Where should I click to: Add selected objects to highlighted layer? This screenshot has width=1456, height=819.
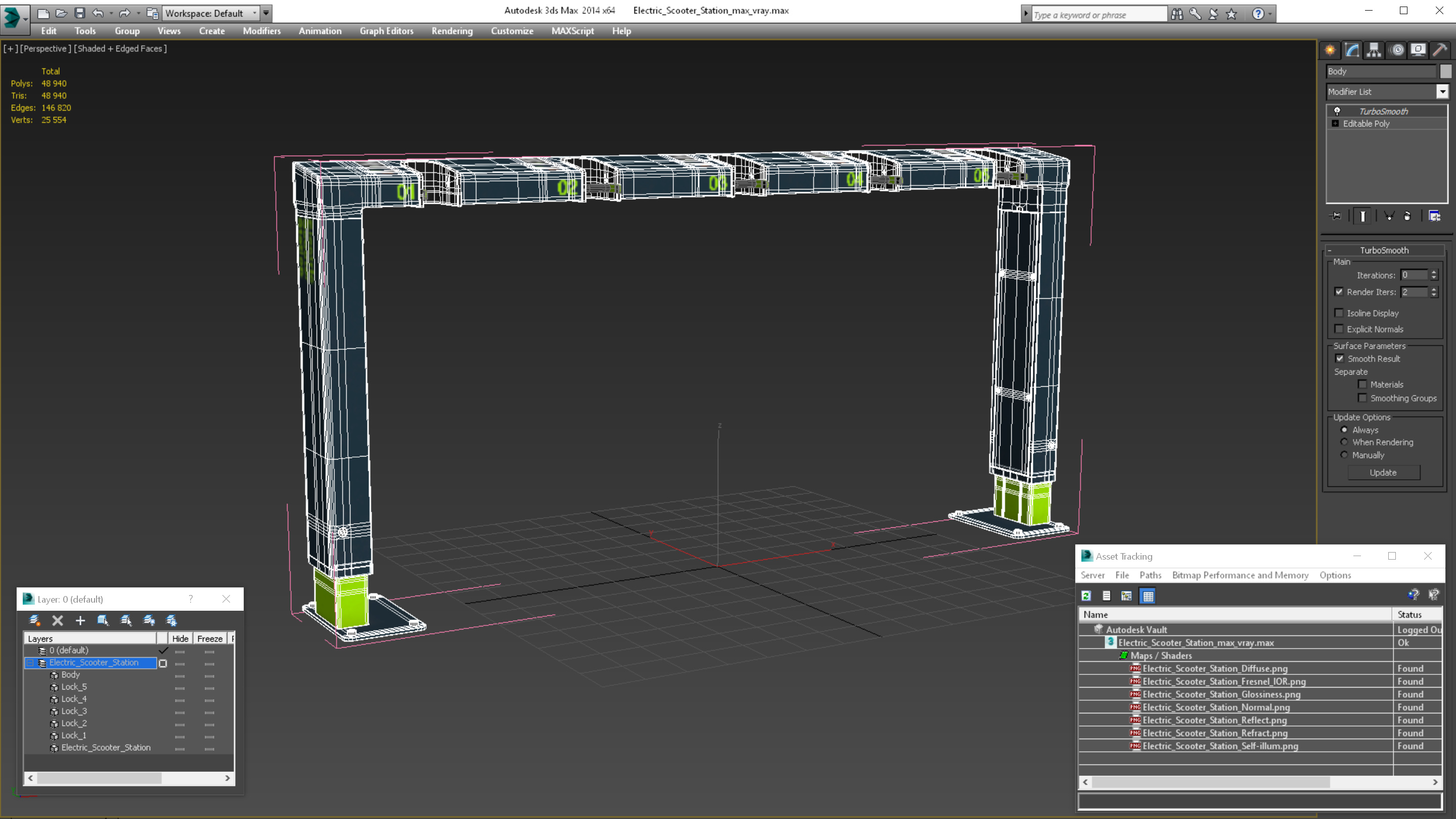pos(80,620)
